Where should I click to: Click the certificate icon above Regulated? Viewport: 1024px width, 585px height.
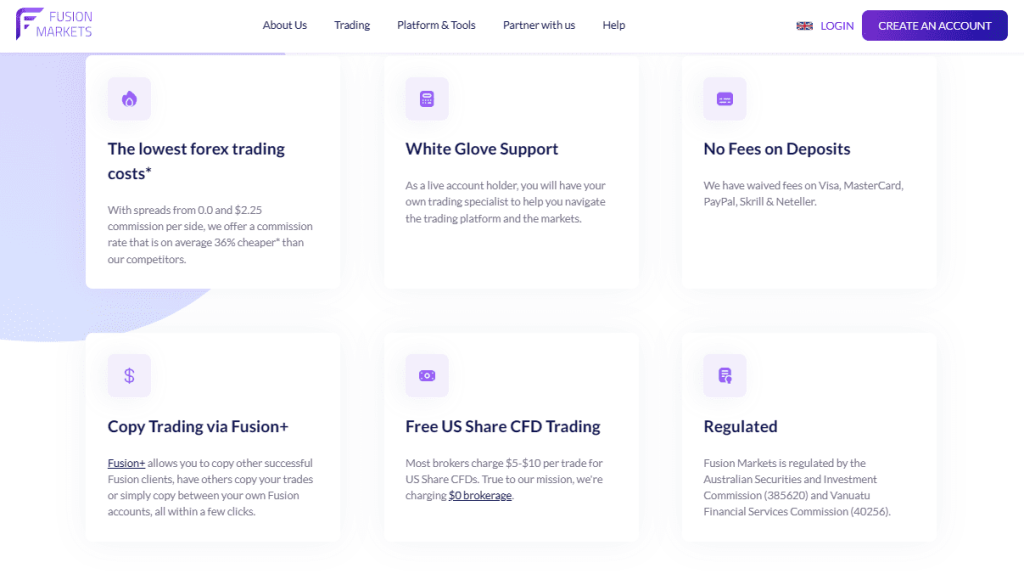(725, 375)
